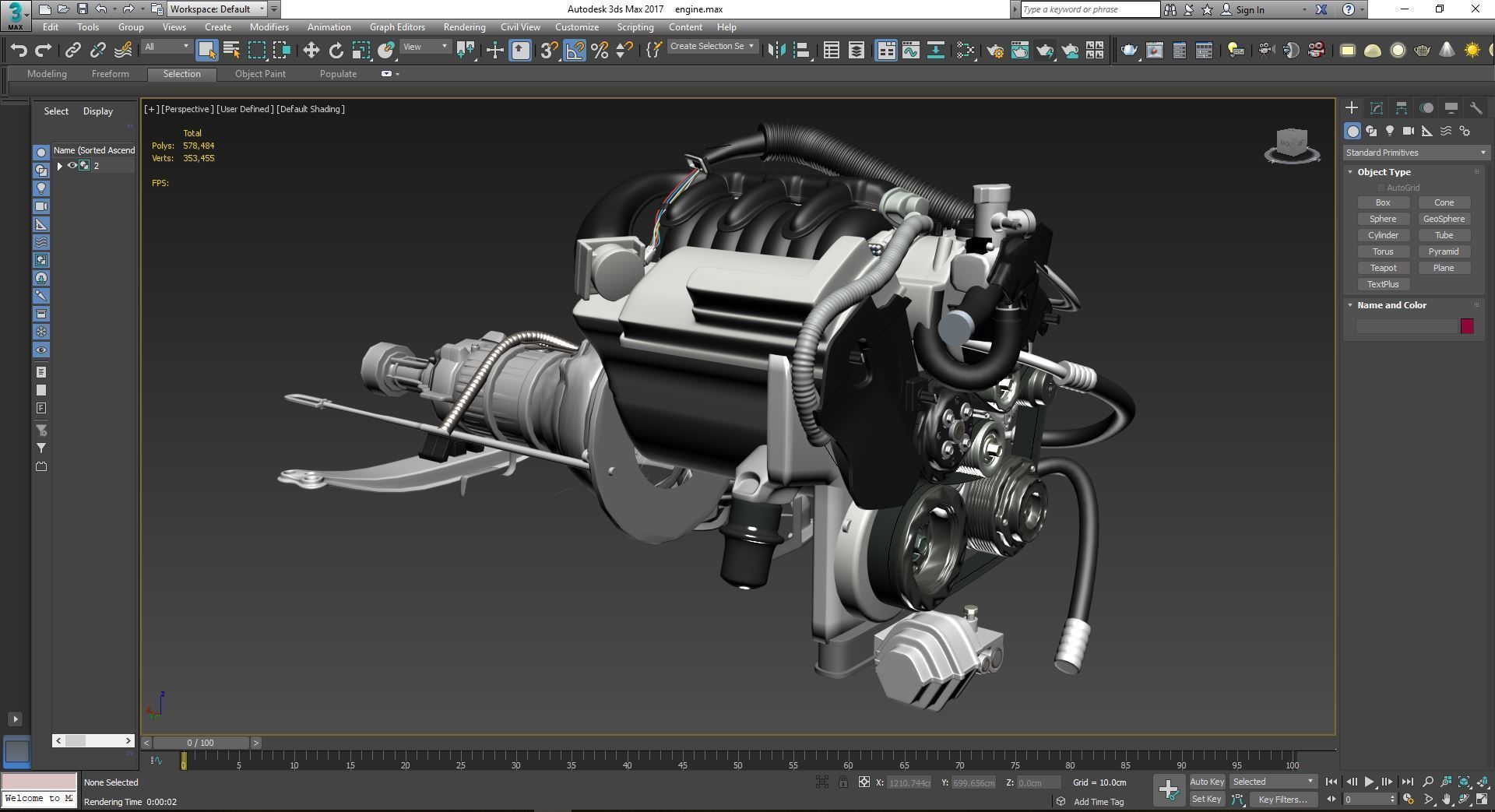
Task: Open Key Filters dialog
Action: (x=1282, y=799)
